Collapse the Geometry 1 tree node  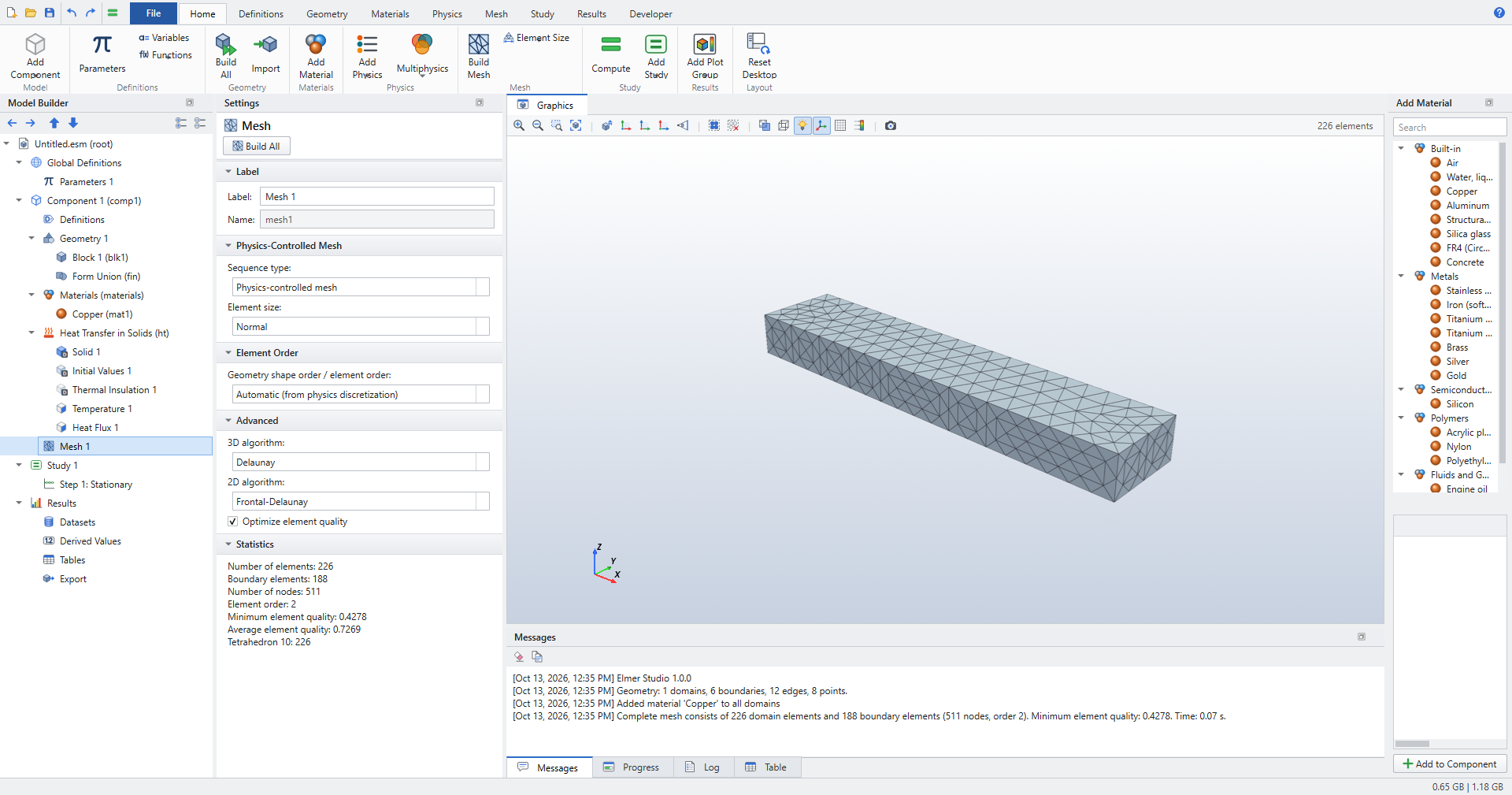coord(31,239)
